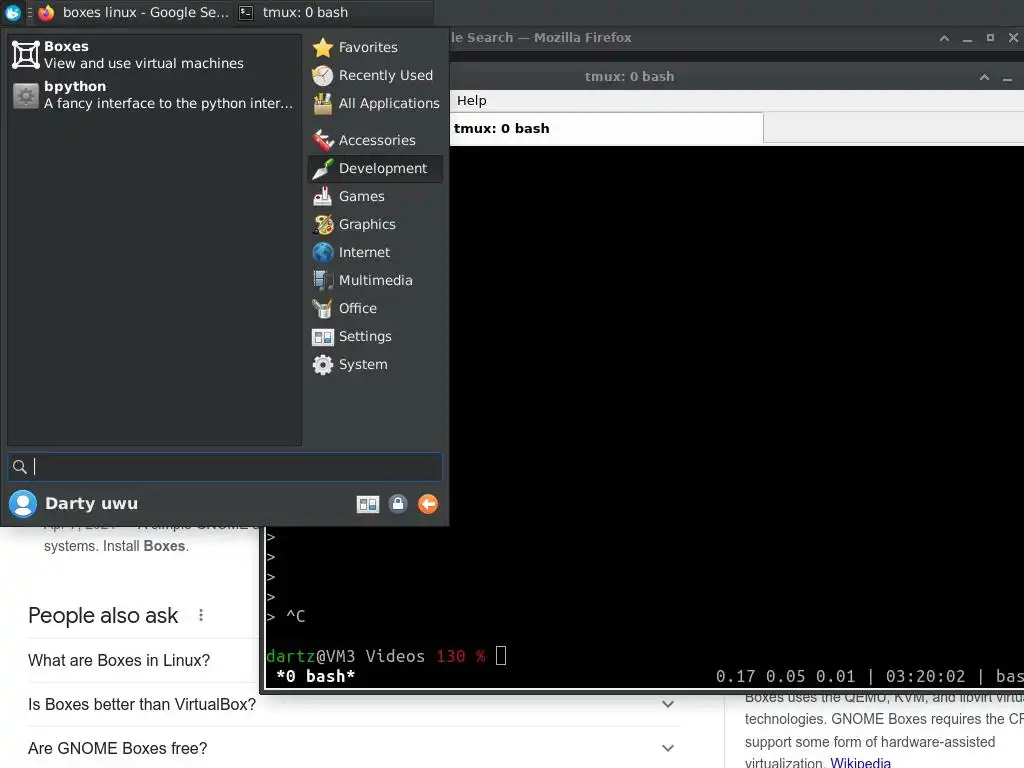Lock the screen via padlock icon
Viewport: 1024px width, 768px height.
[398, 504]
